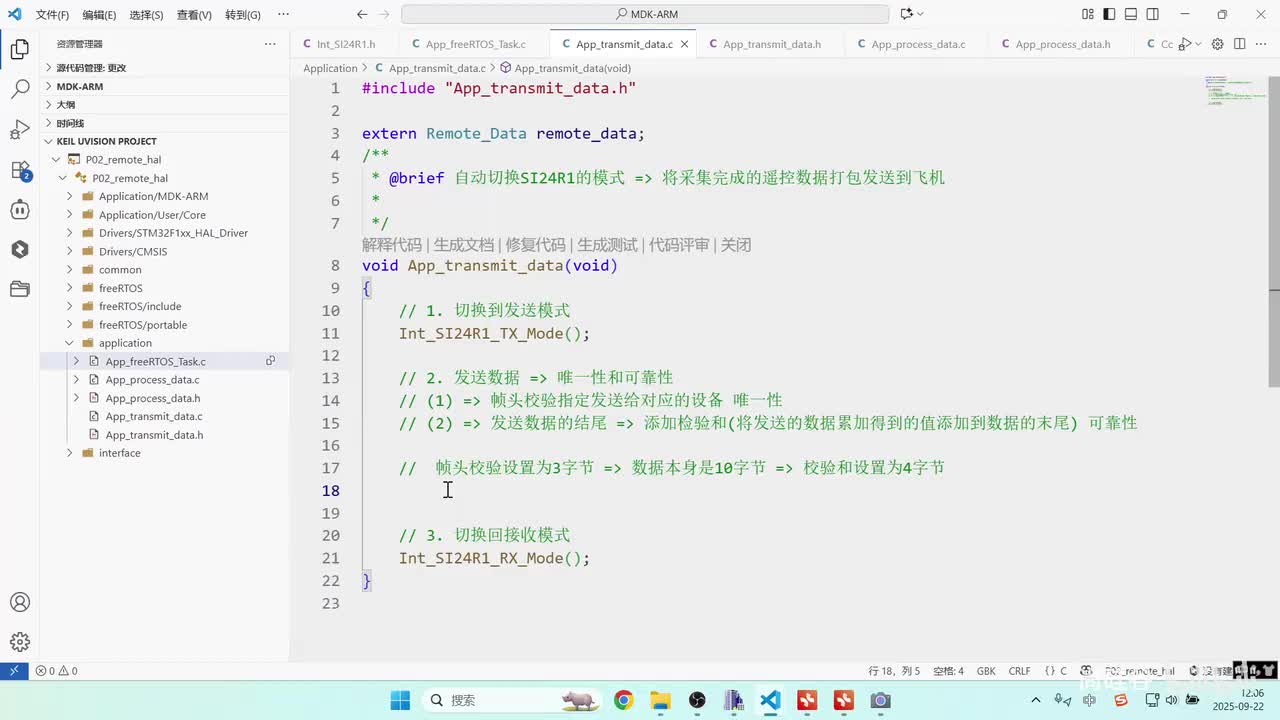Collapse the KEIL UVISION PROJECT section
1280x720 pixels.
point(164,141)
